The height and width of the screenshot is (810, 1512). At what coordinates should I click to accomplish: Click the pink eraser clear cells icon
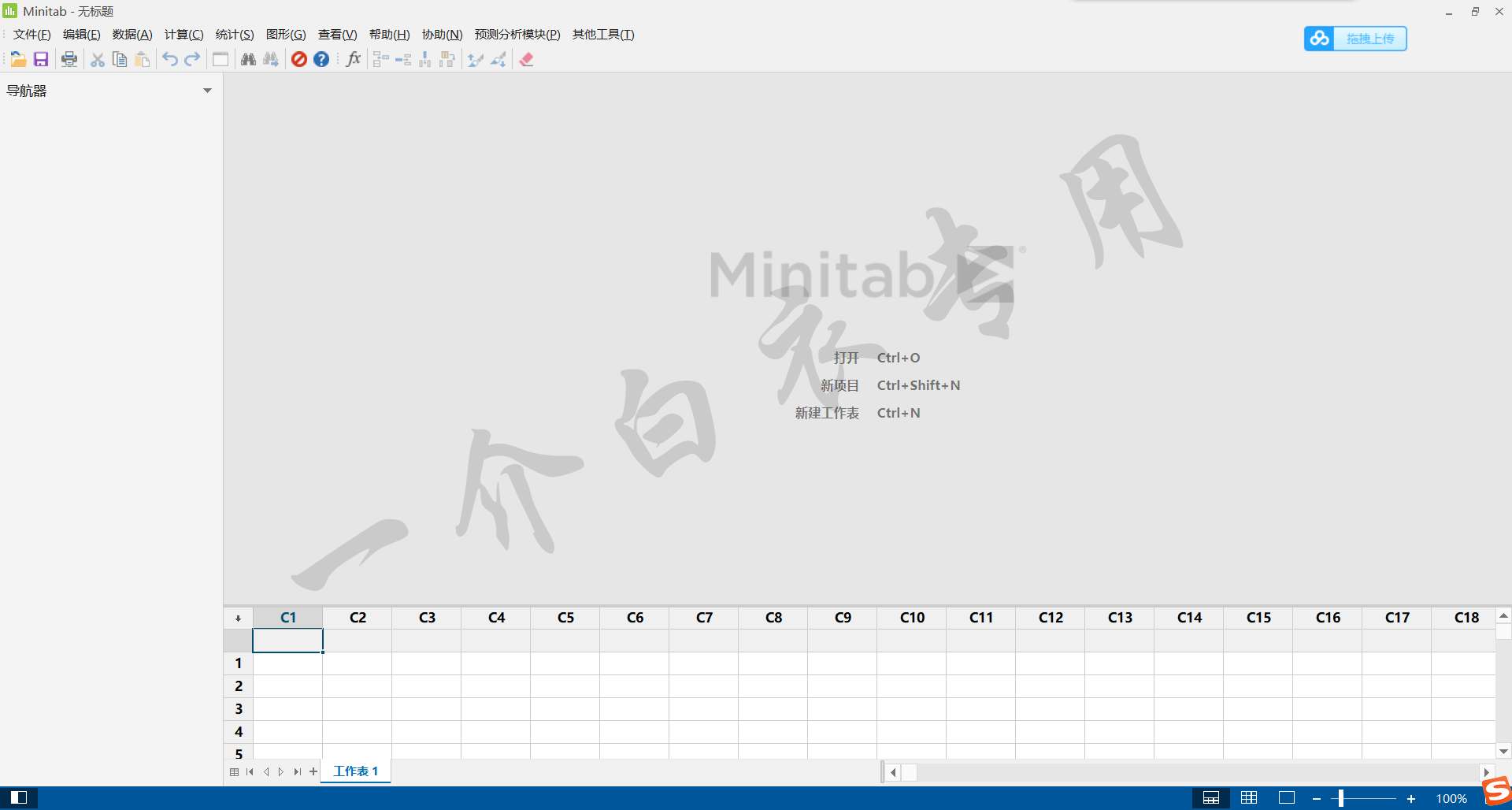[x=526, y=59]
